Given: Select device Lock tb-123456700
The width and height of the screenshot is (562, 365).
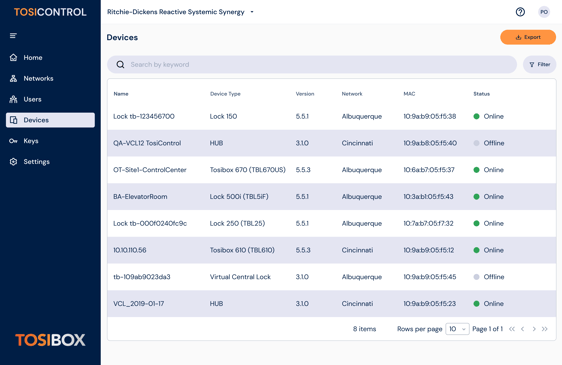Looking at the screenshot, I should click(x=144, y=117).
